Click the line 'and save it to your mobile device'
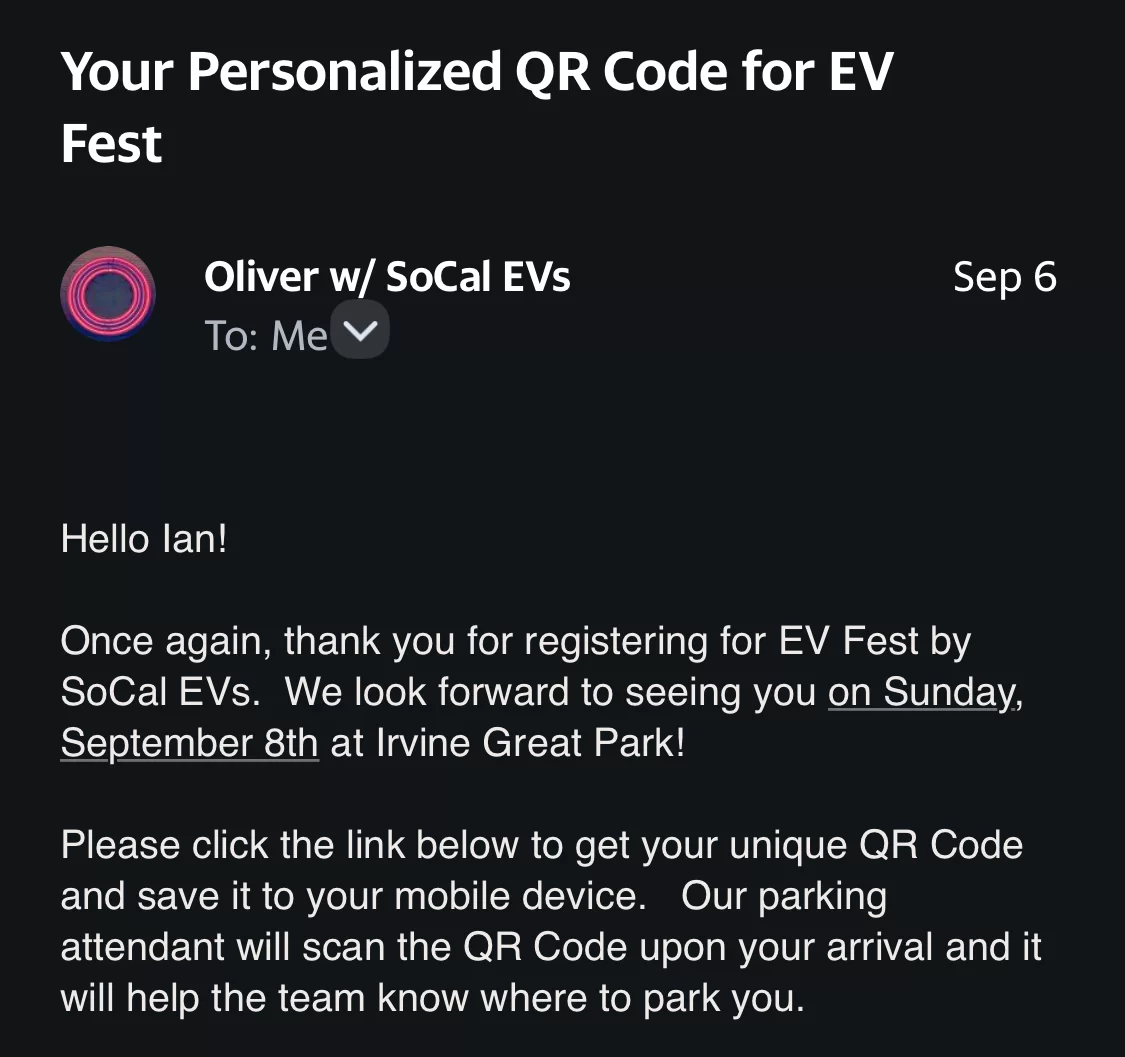This screenshot has height=1057, width=1125. click(x=354, y=896)
